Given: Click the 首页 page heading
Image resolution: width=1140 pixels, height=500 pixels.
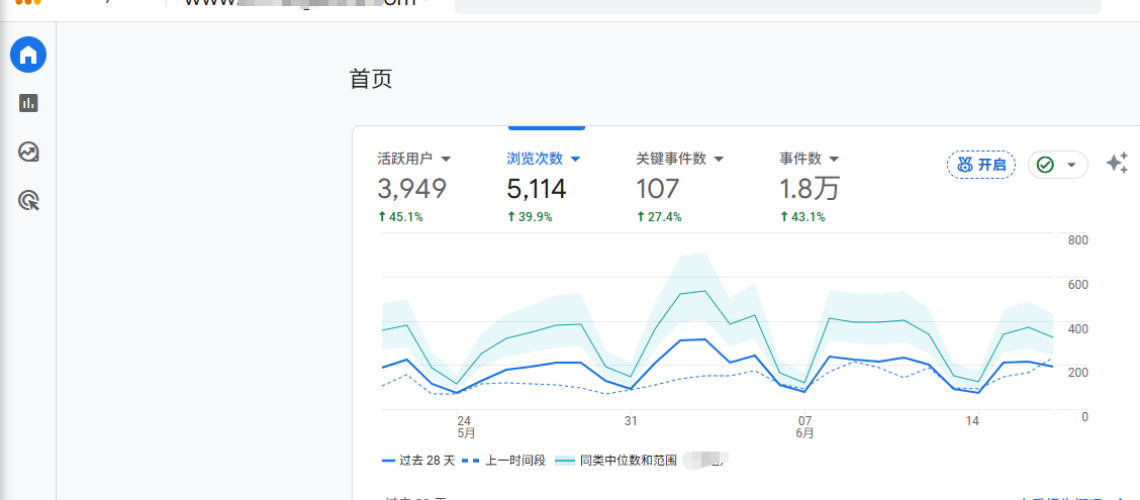Looking at the screenshot, I should coord(372,79).
